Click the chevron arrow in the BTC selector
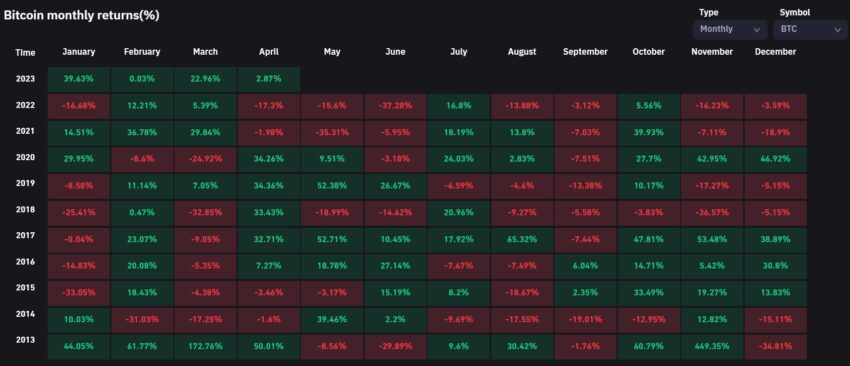850x366 pixels. click(838, 30)
